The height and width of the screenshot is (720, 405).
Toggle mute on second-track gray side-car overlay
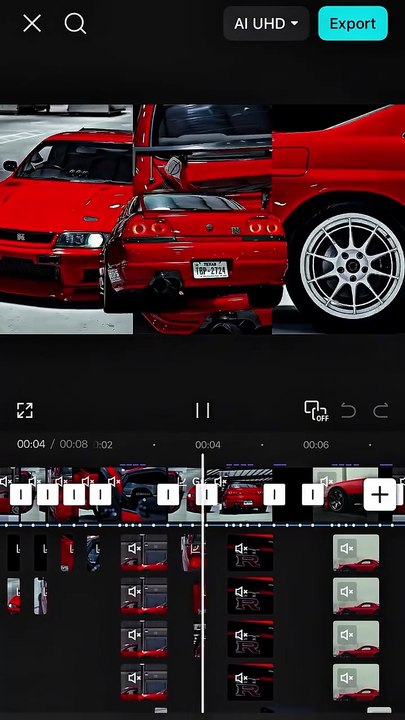pyautogui.click(x=347, y=591)
